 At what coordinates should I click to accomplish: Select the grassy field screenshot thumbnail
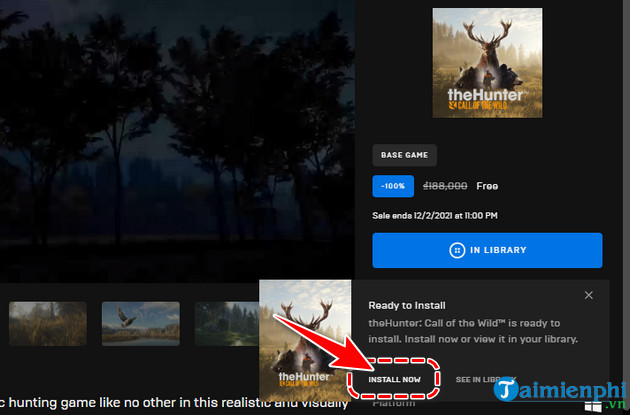point(48,324)
